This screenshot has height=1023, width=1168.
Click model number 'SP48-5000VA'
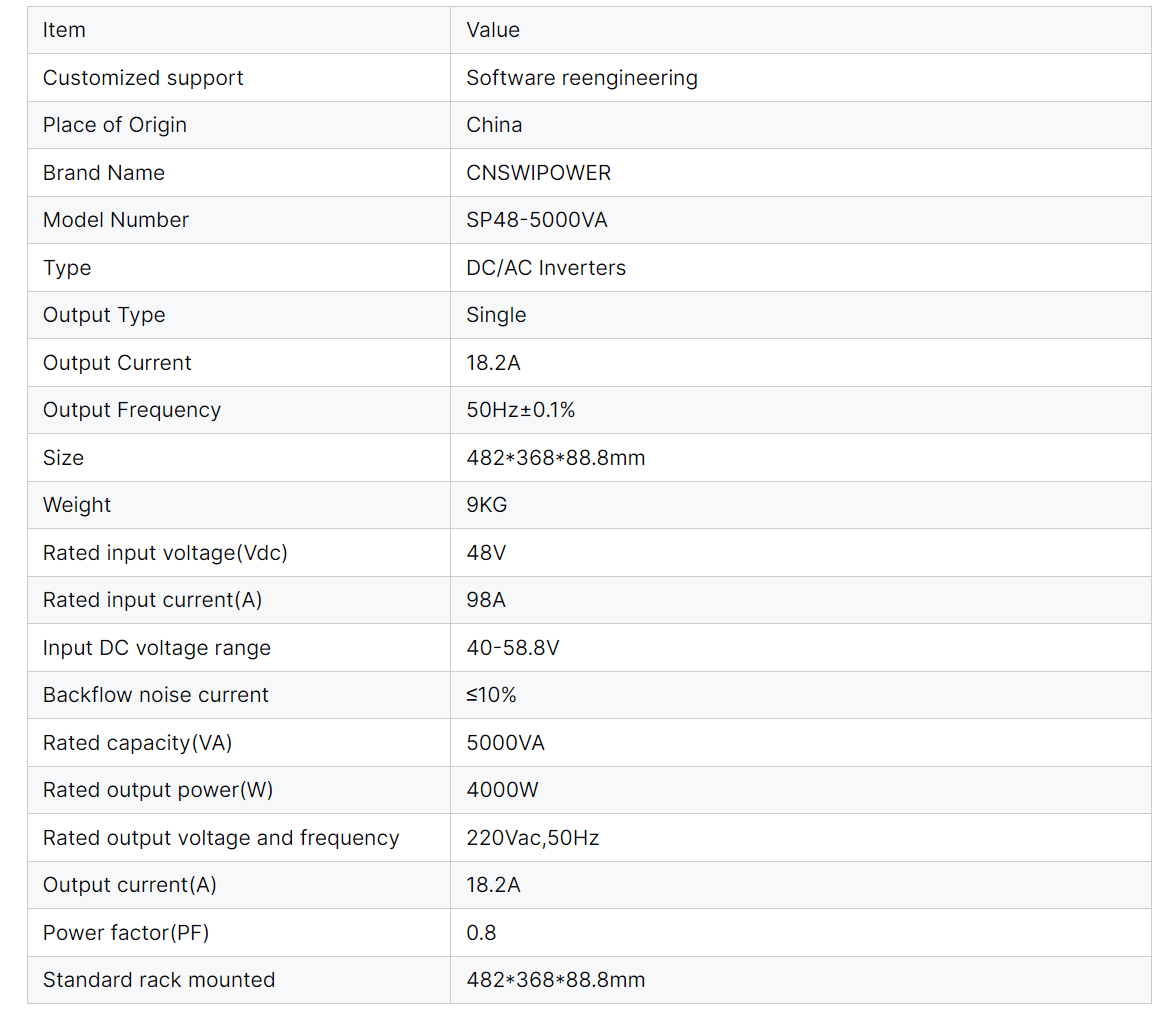[536, 220]
